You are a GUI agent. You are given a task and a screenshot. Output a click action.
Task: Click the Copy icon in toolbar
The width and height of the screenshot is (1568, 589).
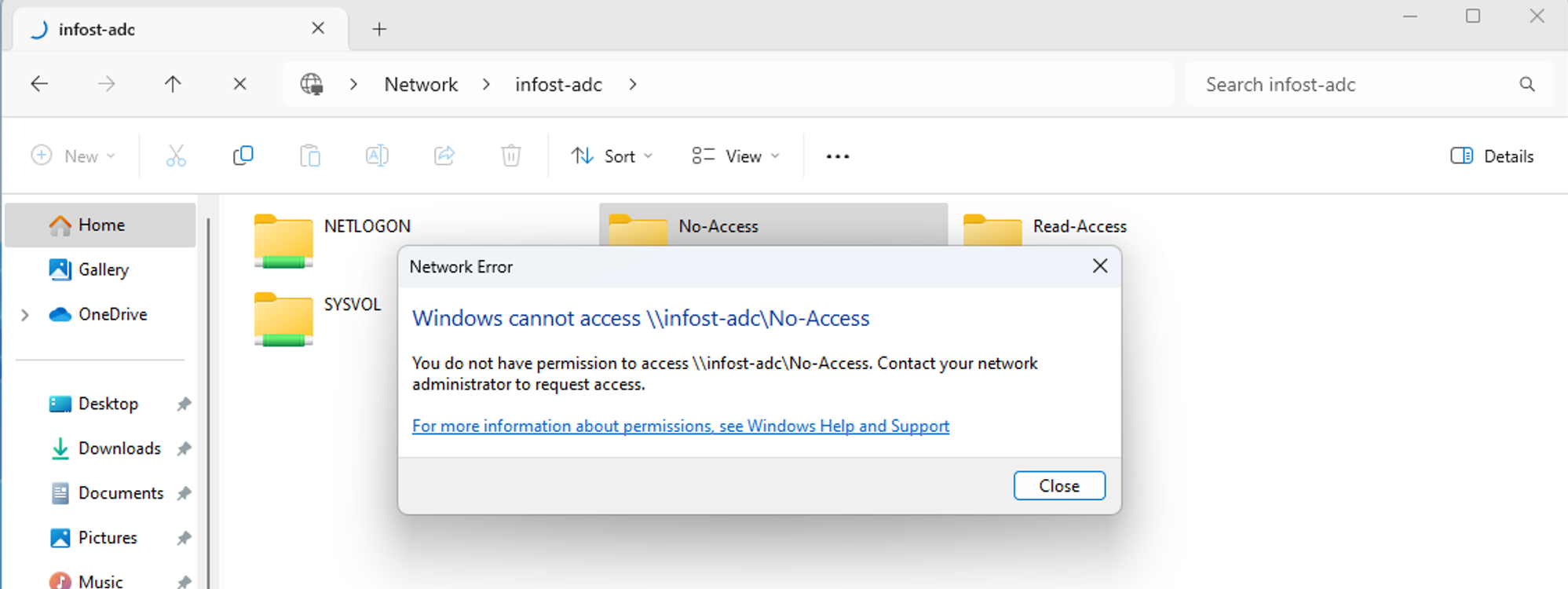(243, 155)
